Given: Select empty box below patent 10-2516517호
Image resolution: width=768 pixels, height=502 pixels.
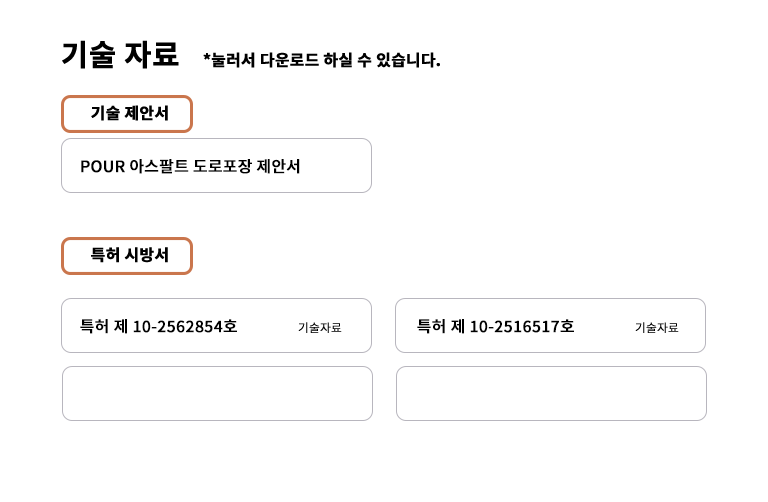Looking at the screenshot, I should pyautogui.click(x=551, y=394).
